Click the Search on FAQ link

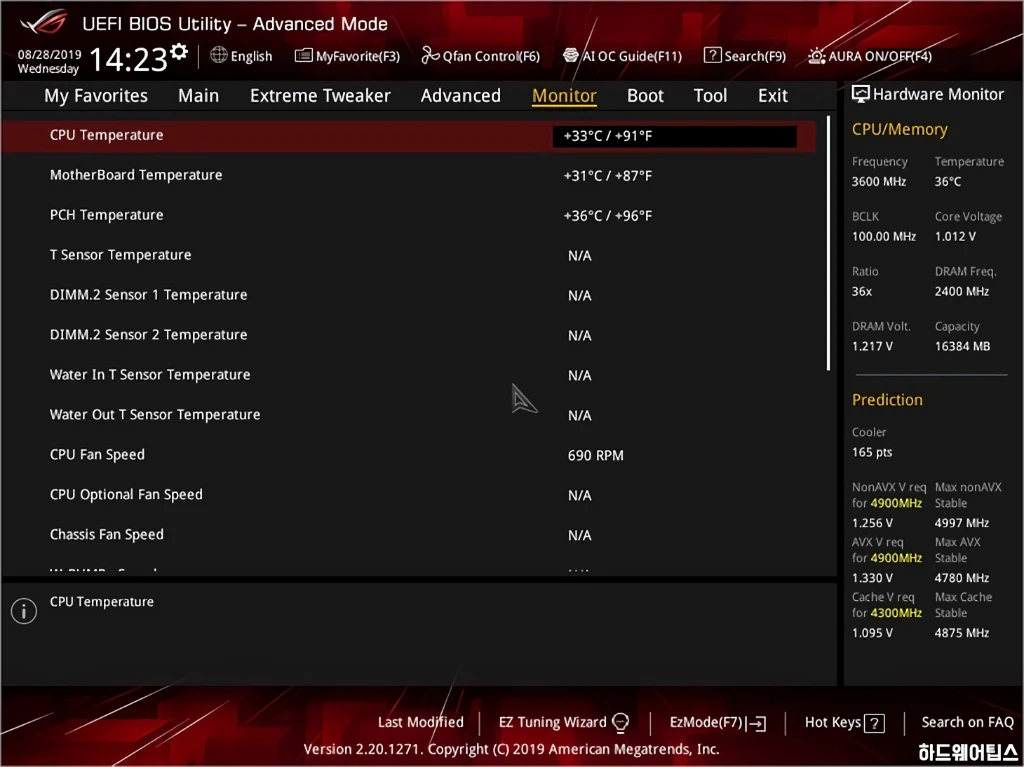tap(967, 722)
